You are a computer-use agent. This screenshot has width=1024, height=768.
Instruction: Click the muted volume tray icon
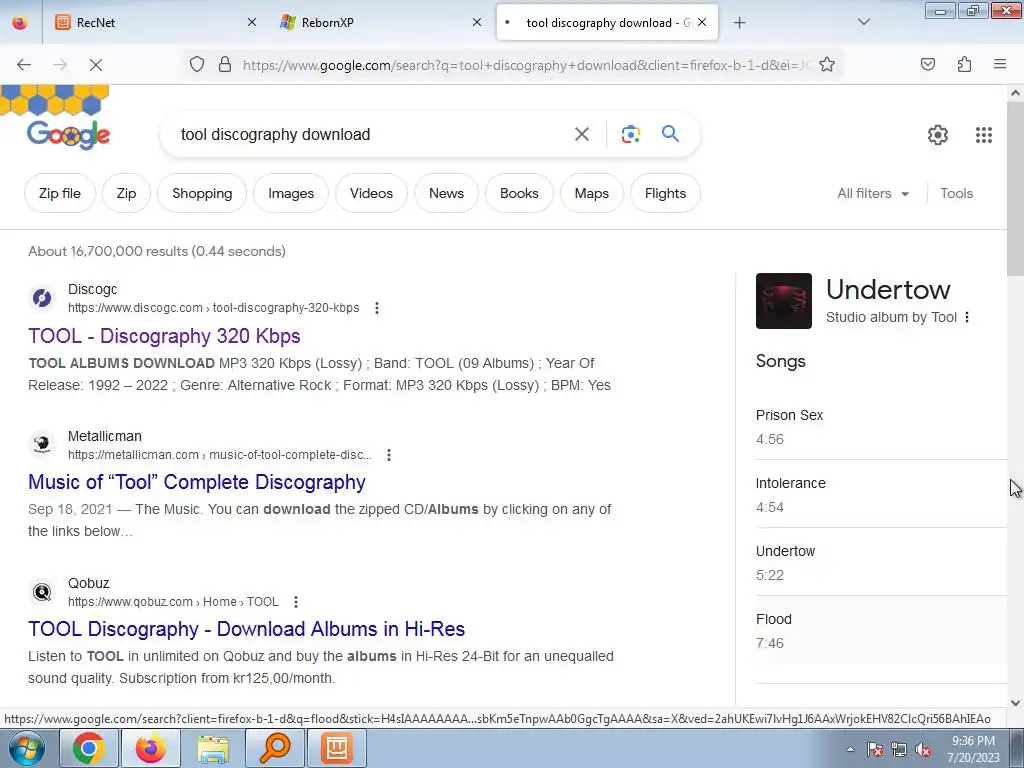[x=923, y=750]
